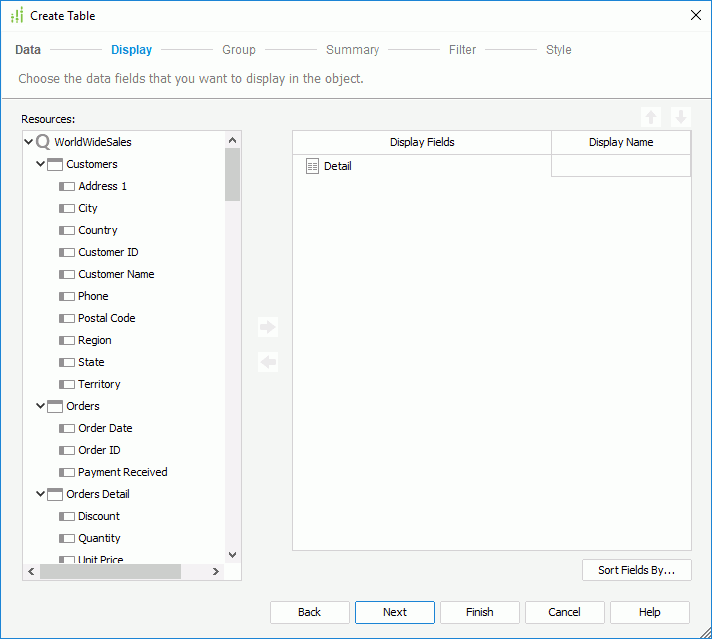Viewport: 712px width, 639px height.
Task: Click the Orders table icon
Action: [55, 406]
